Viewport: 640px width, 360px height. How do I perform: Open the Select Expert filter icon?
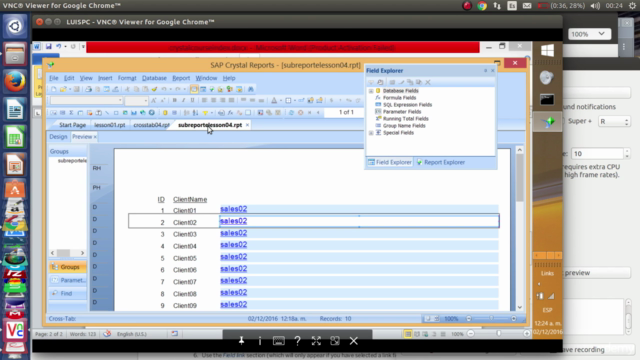(x=205, y=113)
